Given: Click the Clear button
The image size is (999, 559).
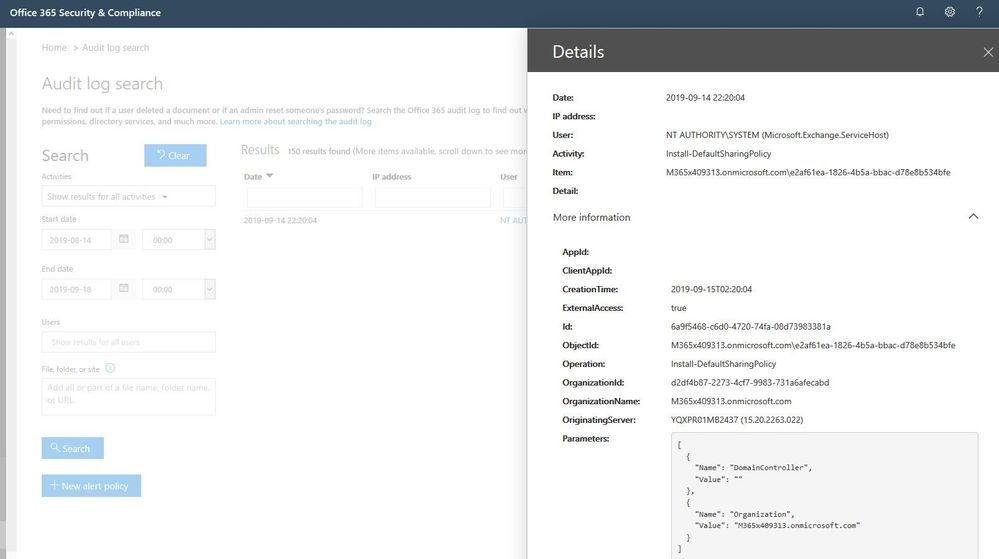Looking at the screenshot, I should (x=175, y=155).
